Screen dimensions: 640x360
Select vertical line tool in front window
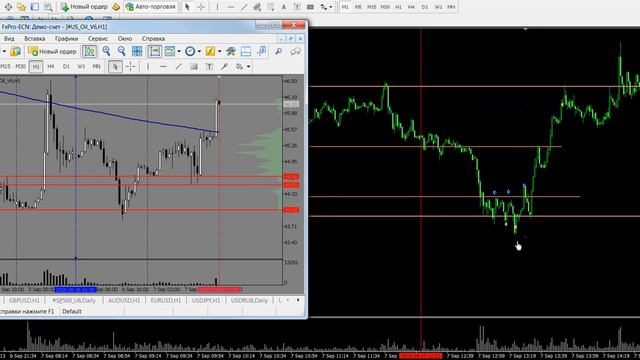(x=148, y=67)
